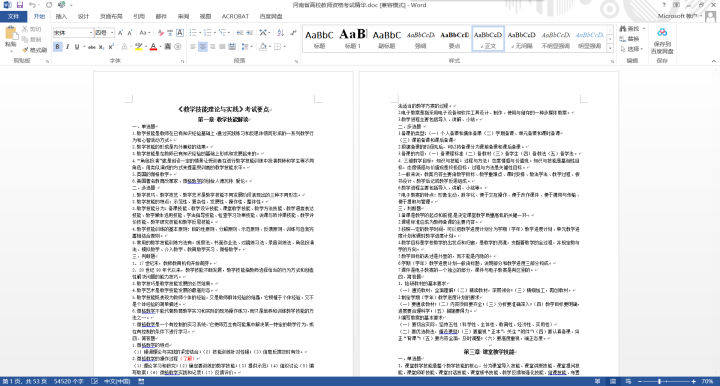Click the 替换 (Replace) button
The image size is (720, 386).
point(630,39)
